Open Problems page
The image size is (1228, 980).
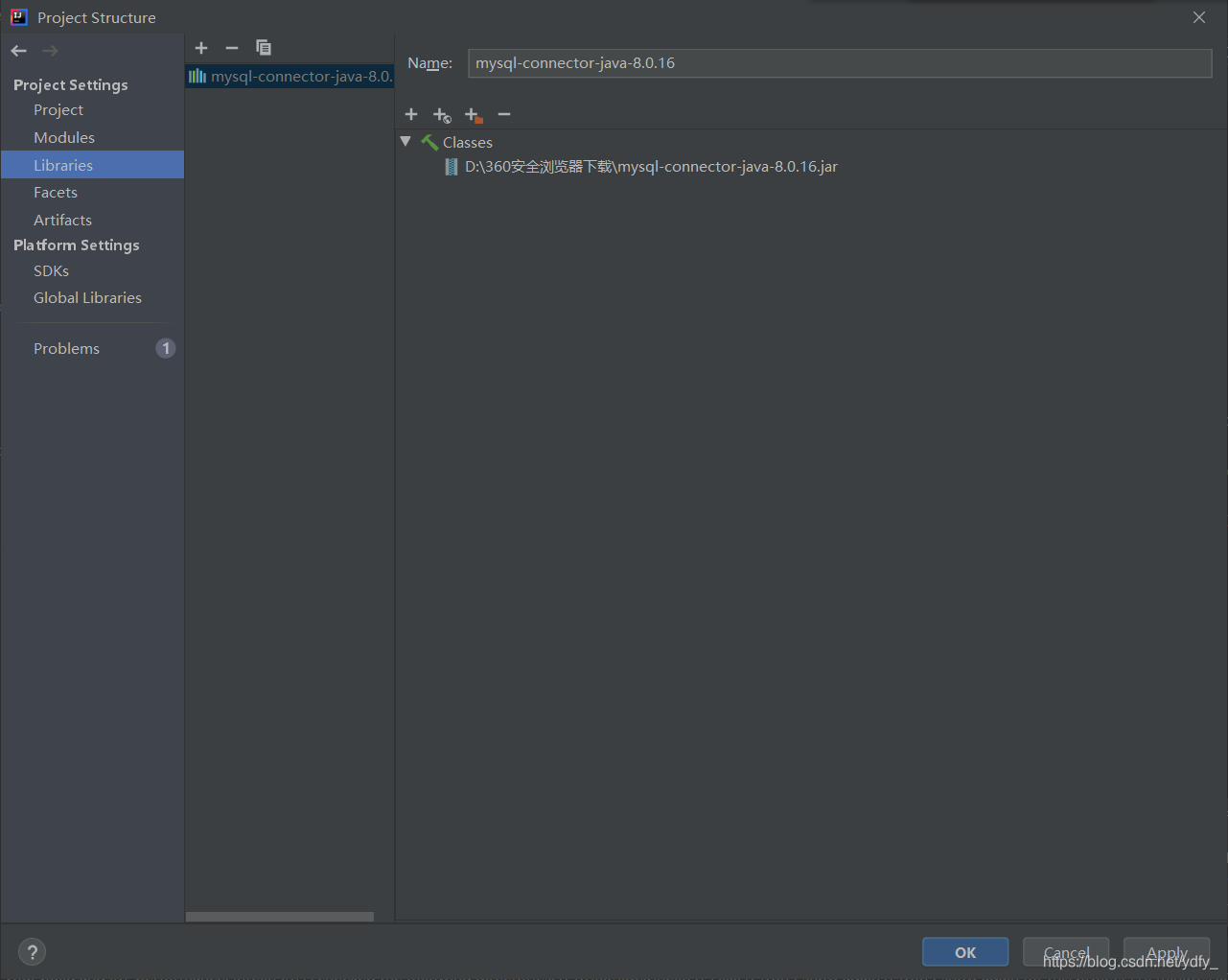67,349
